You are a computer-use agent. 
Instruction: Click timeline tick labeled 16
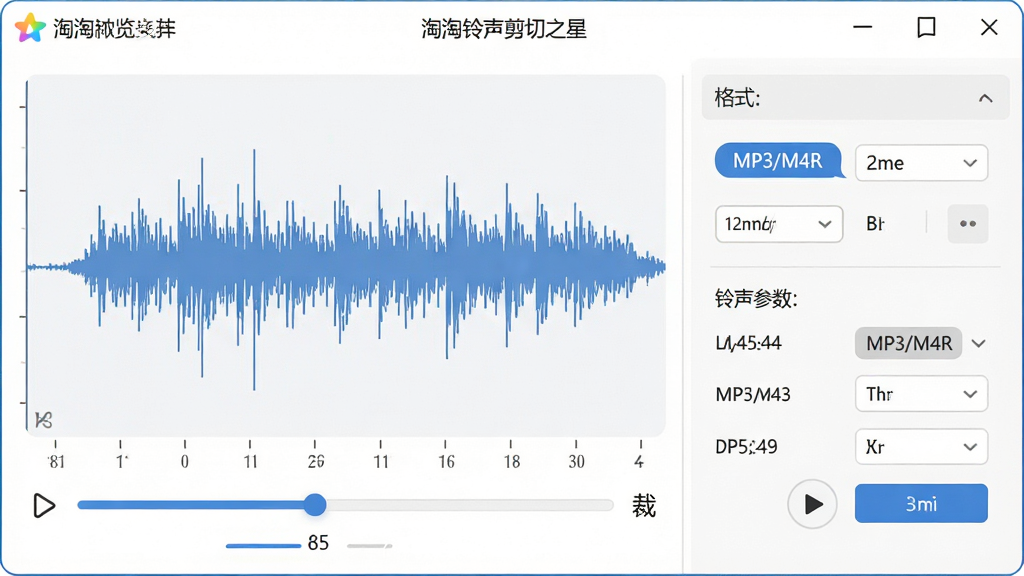click(x=446, y=461)
